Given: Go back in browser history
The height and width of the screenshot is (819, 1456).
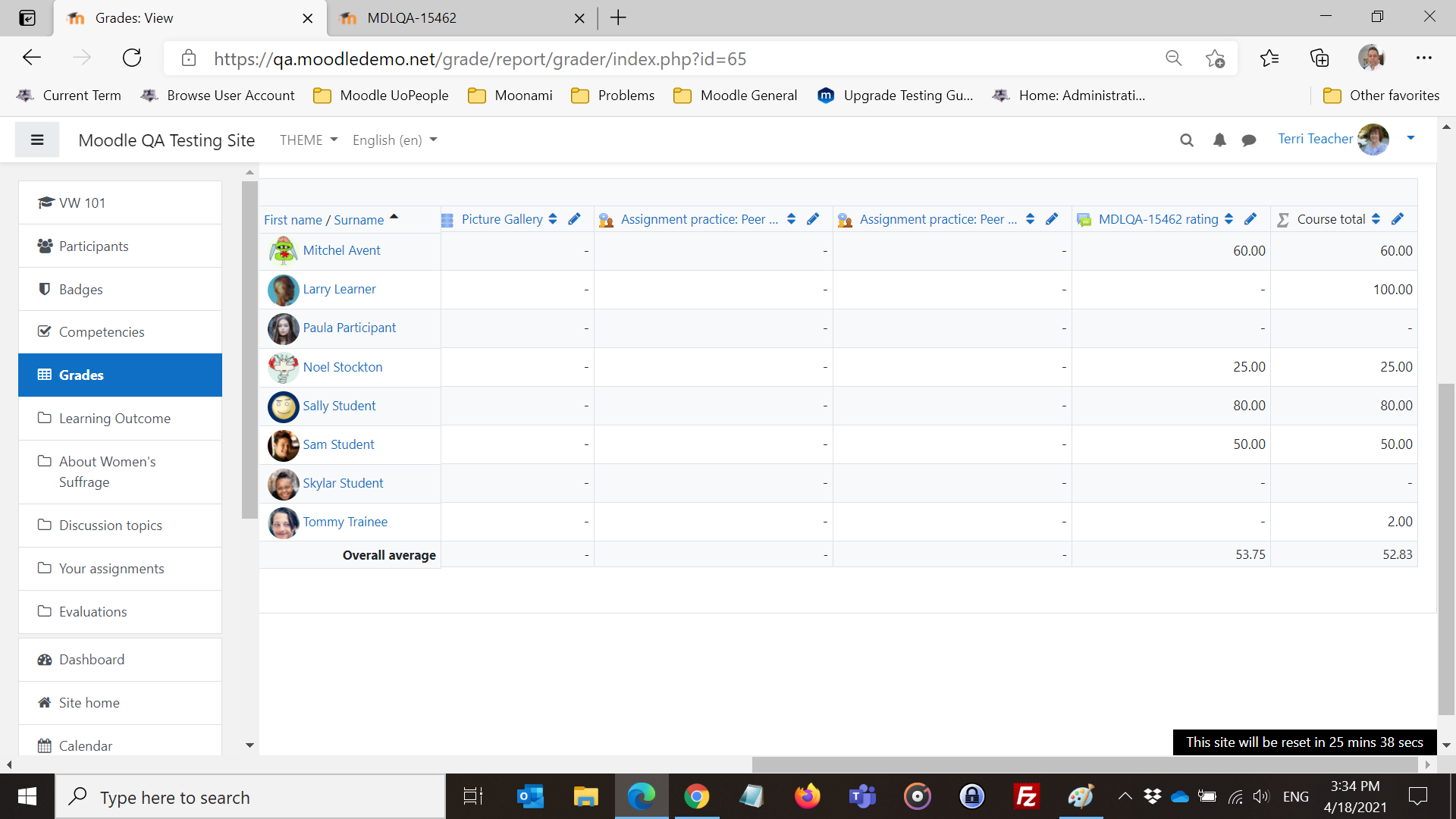Looking at the screenshot, I should (32, 58).
